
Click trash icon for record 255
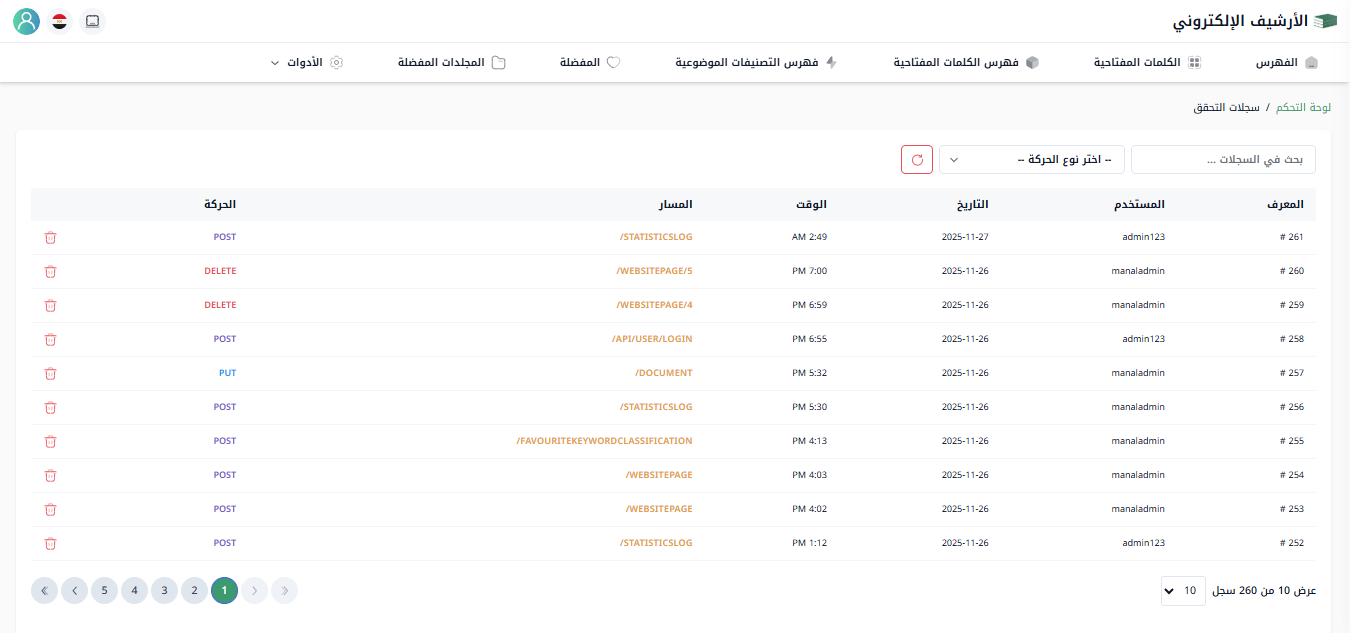51,442
